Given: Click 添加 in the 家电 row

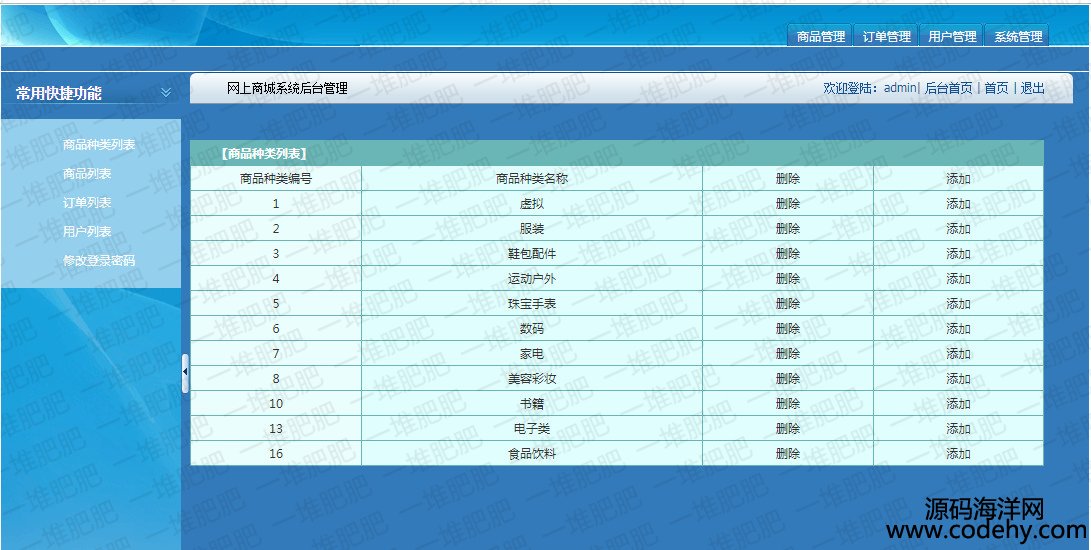Looking at the screenshot, I should point(958,354).
